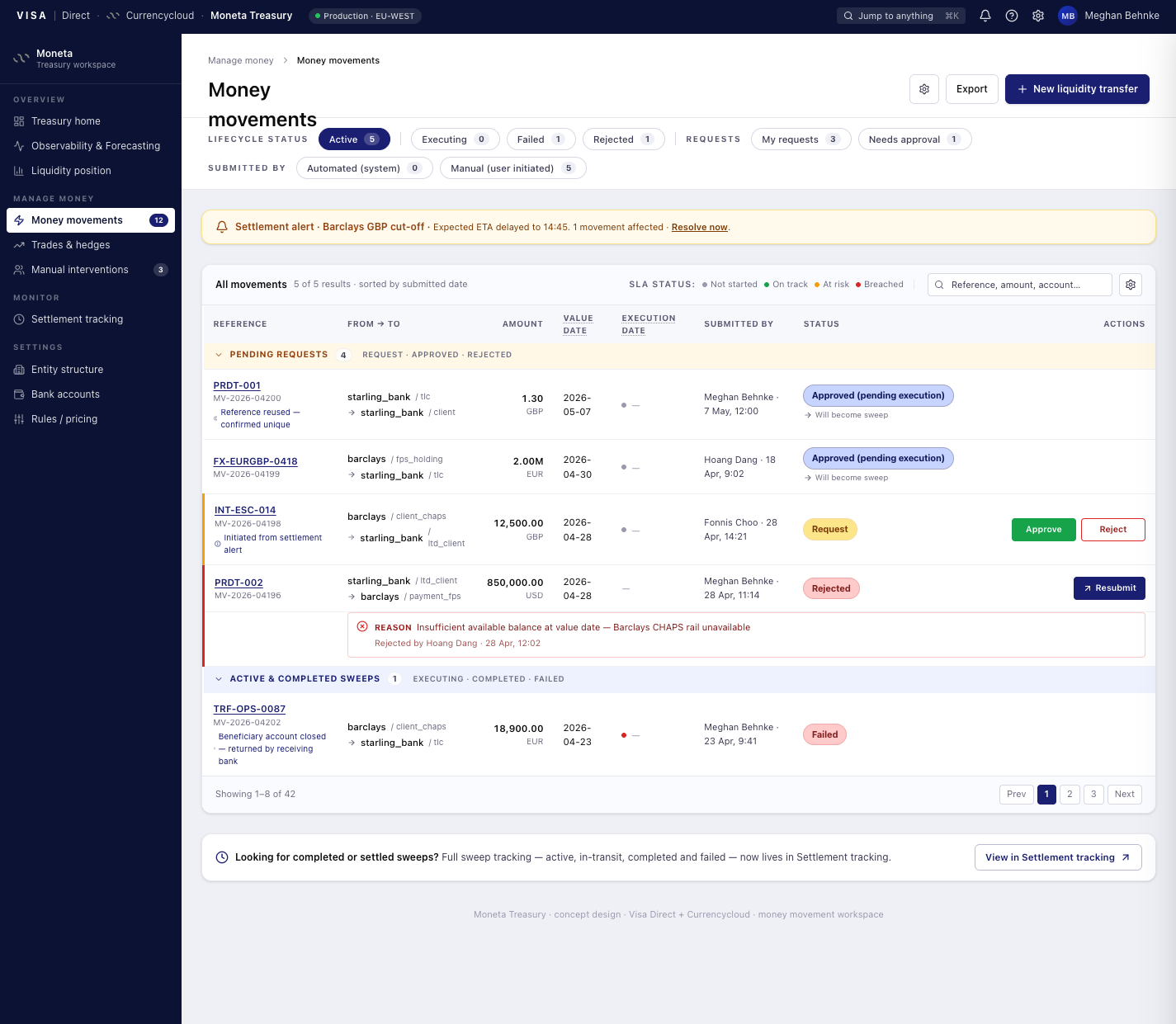Click New liquidity transfer button
The image size is (1176, 1024).
tap(1077, 89)
